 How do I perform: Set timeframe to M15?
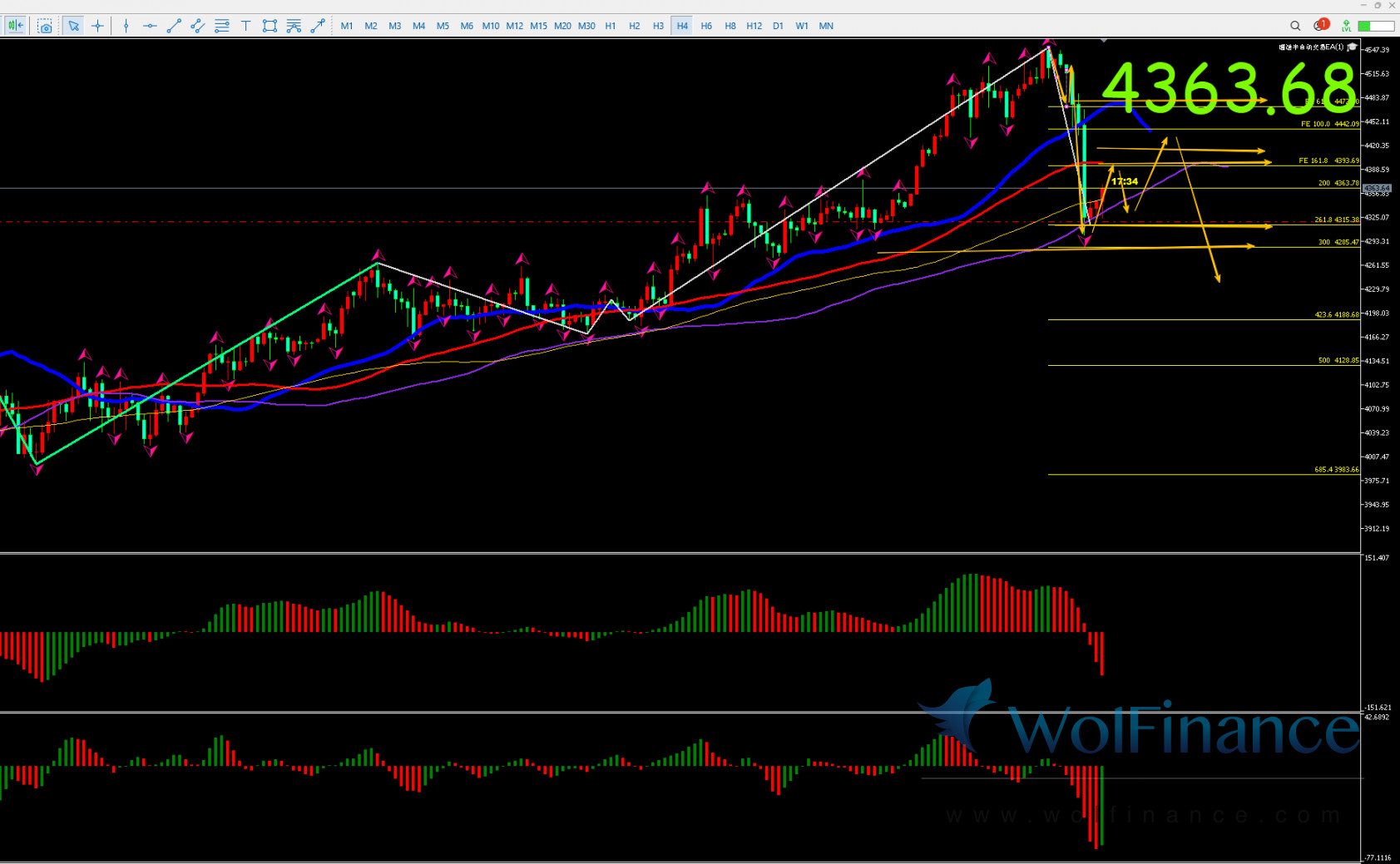pyautogui.click(x=538, y=26)
